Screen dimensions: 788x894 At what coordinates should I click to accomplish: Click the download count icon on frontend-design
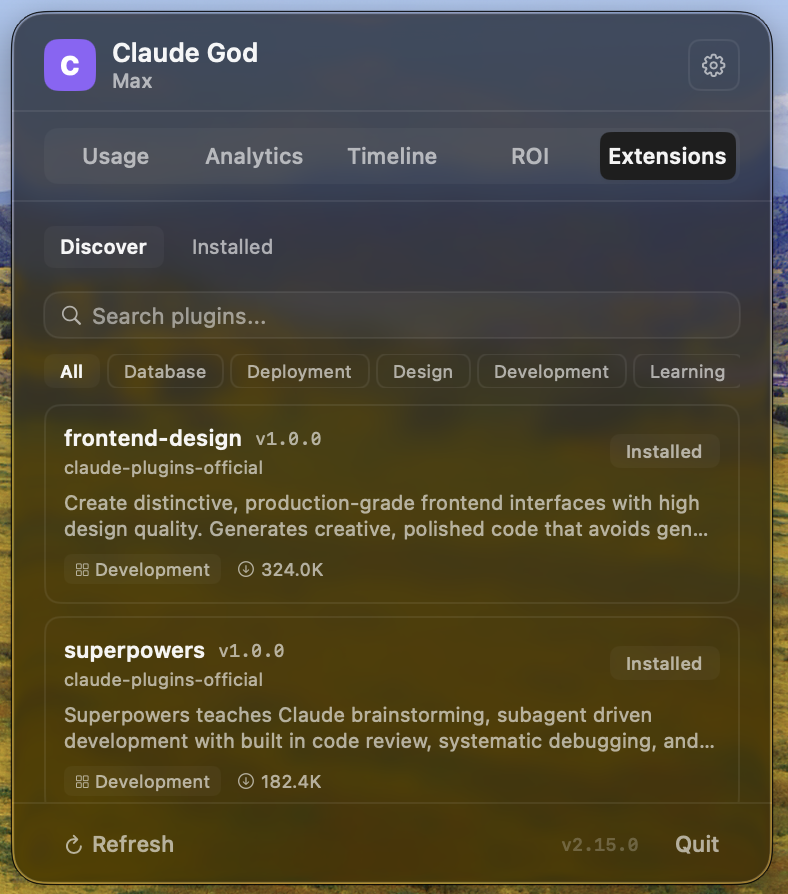click(245, 569)
